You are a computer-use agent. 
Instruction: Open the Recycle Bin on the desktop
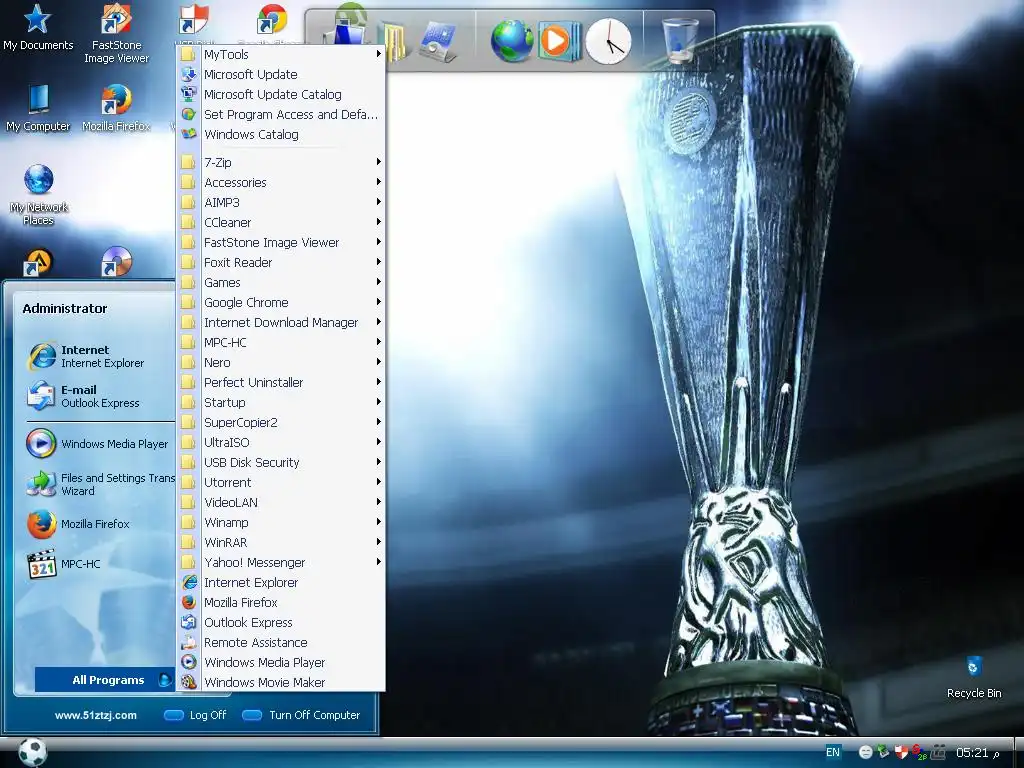[974, 678]
